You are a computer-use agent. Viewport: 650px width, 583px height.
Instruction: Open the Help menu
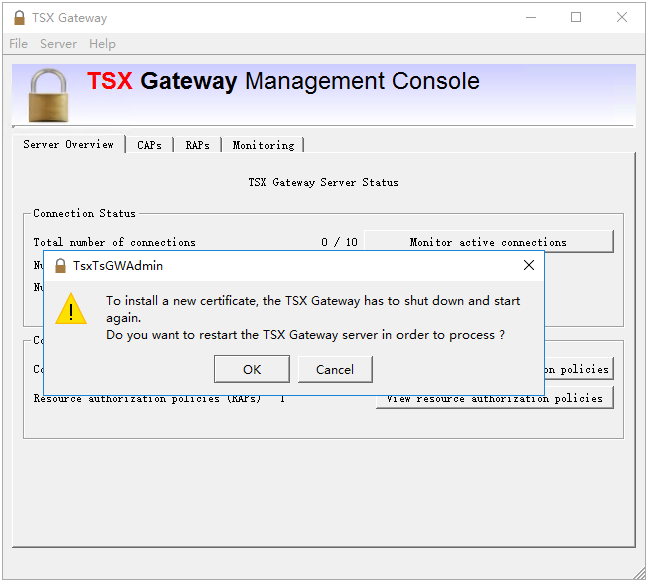coord(102,44)
